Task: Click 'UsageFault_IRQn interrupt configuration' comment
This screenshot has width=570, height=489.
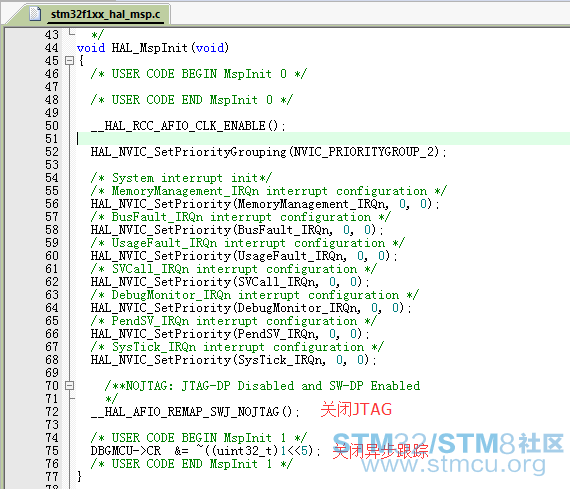Action: click(x=248, y=243)
